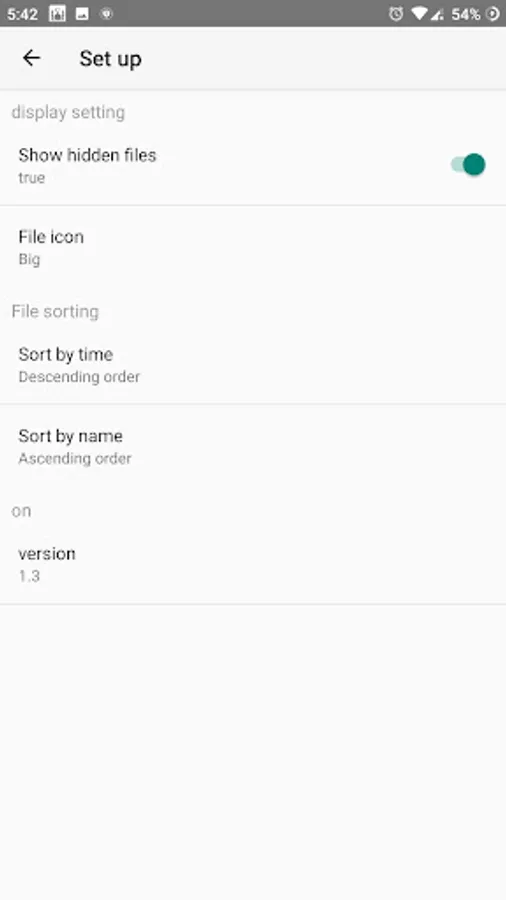
Task: Tap the 'File sorting' section header
Action: pos(55,311)
